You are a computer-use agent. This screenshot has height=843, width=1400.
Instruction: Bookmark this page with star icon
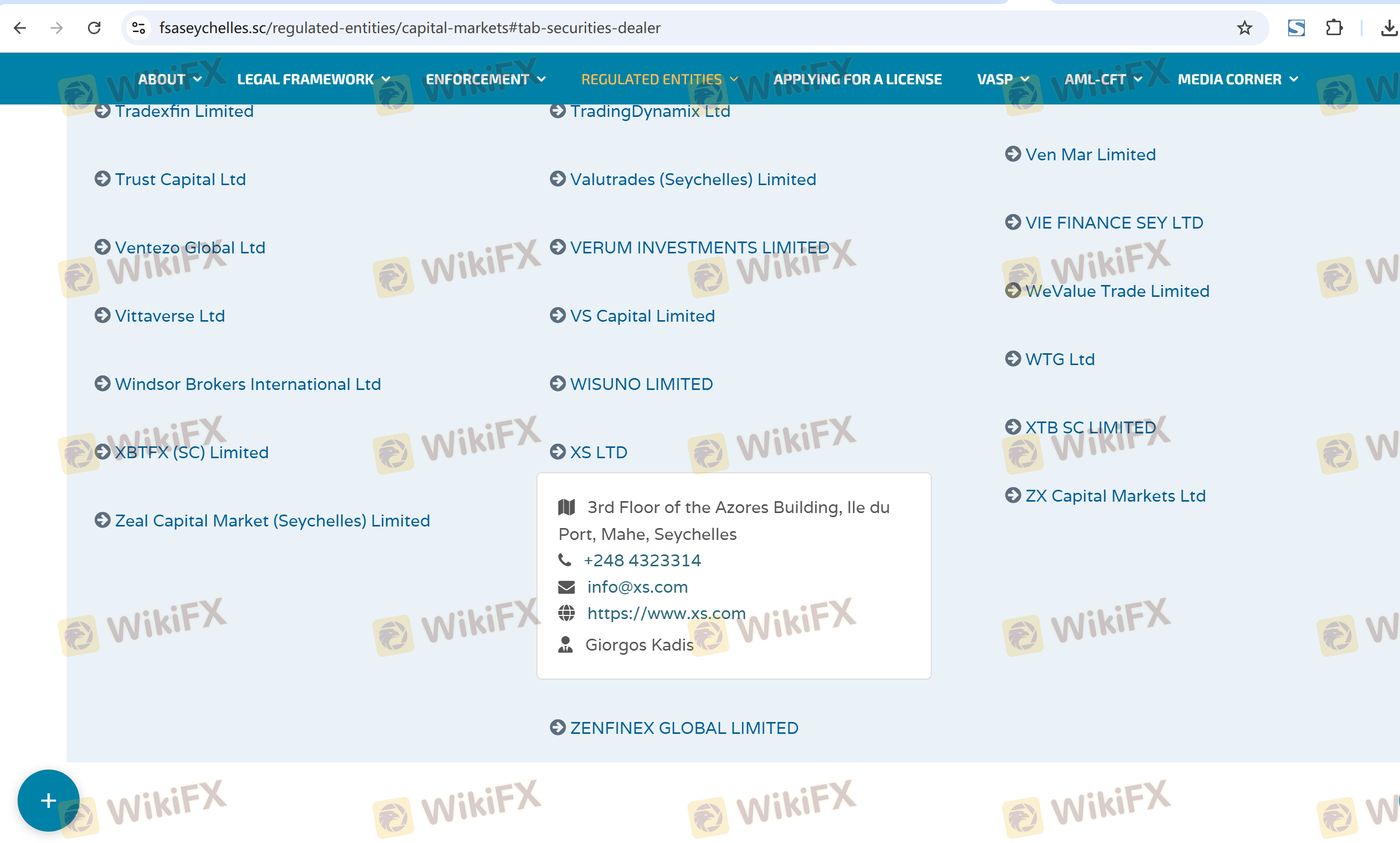(1244, 28)
